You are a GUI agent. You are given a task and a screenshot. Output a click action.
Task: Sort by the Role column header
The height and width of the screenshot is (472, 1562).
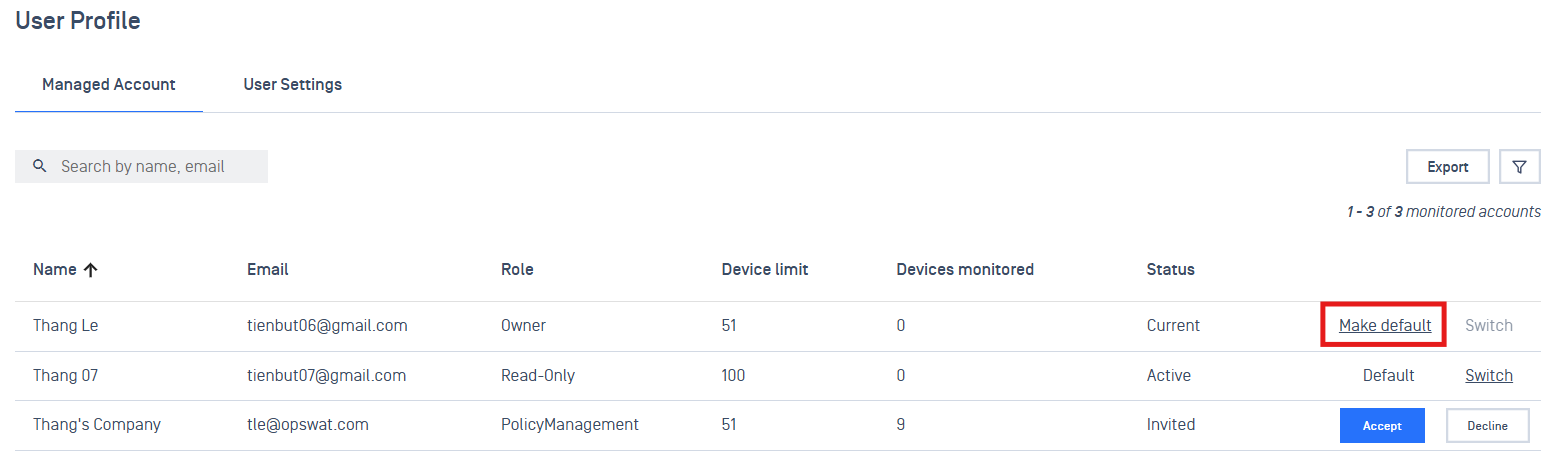517,270
